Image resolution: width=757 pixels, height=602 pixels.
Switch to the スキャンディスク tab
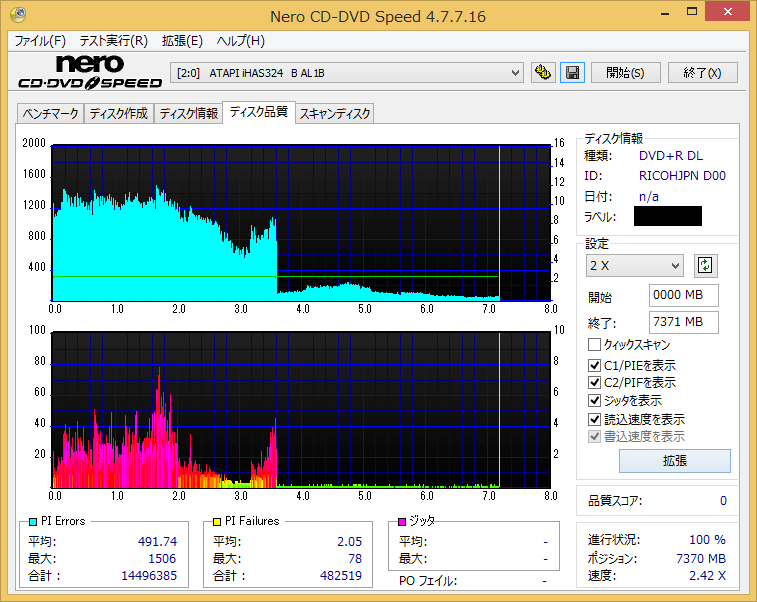(335, 114)
